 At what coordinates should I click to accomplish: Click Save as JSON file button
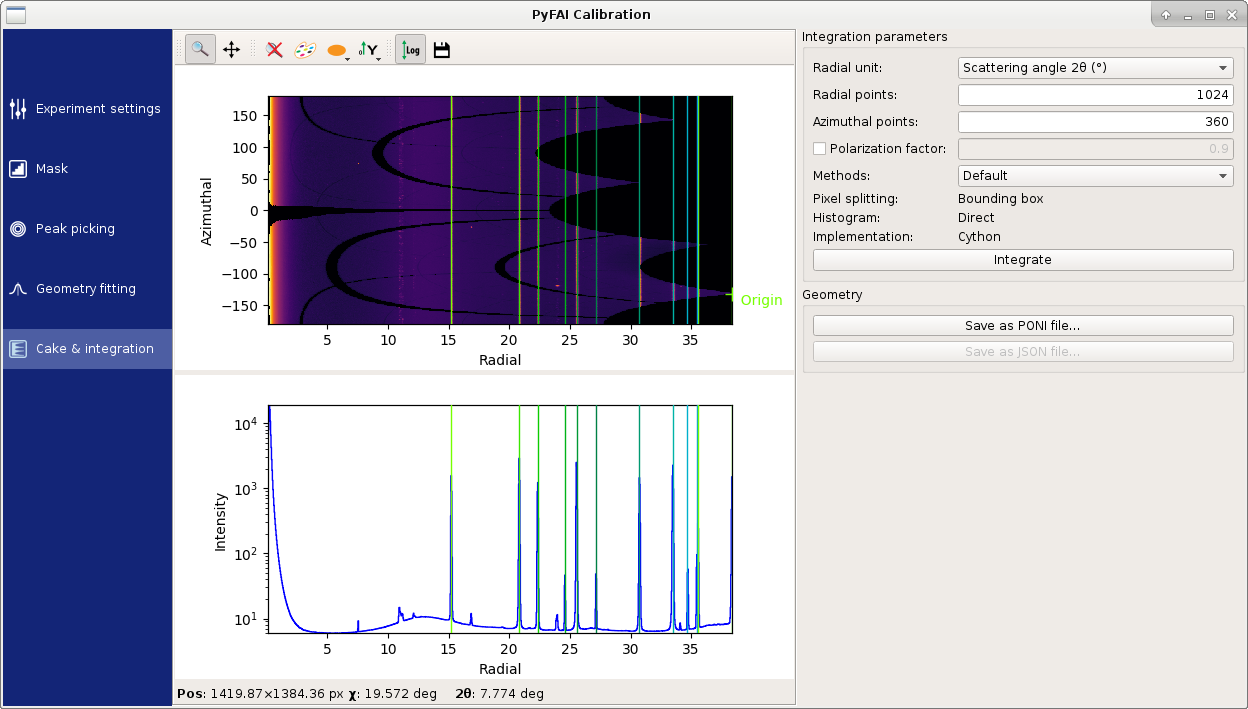pyautogui.click(x=1023, y=352)
